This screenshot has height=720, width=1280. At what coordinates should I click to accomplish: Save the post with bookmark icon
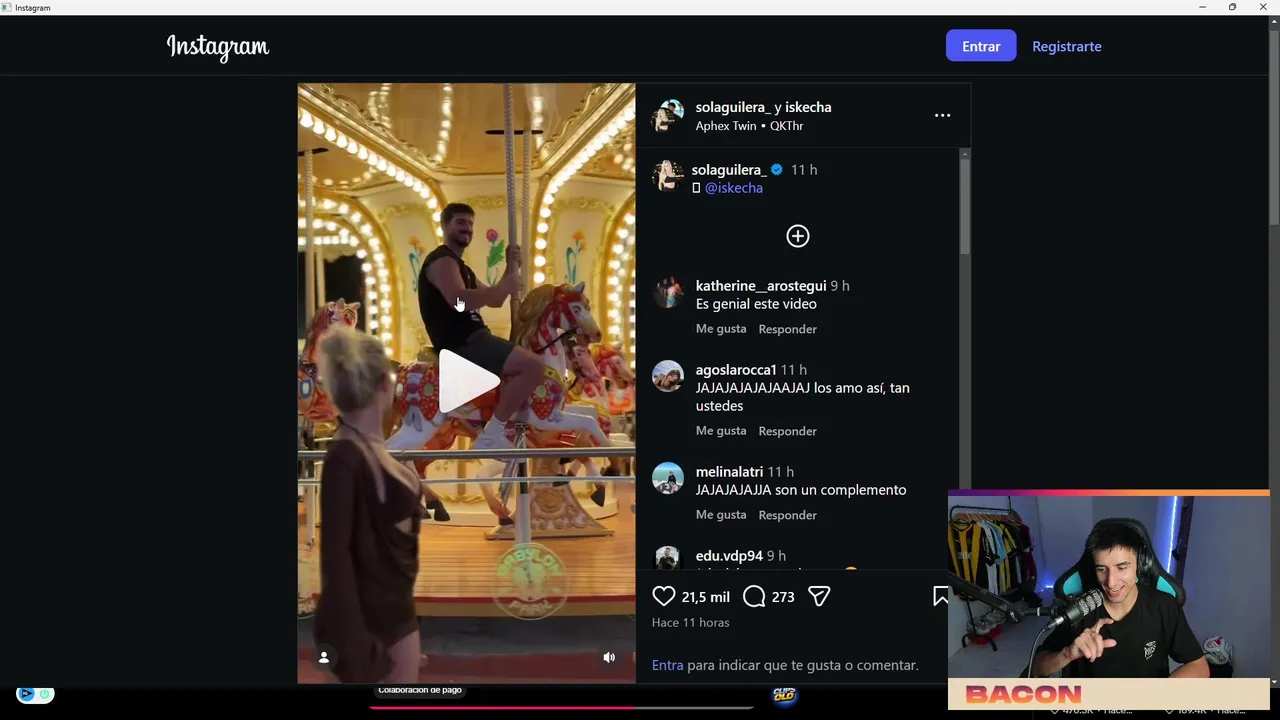[x=941, y=596]
